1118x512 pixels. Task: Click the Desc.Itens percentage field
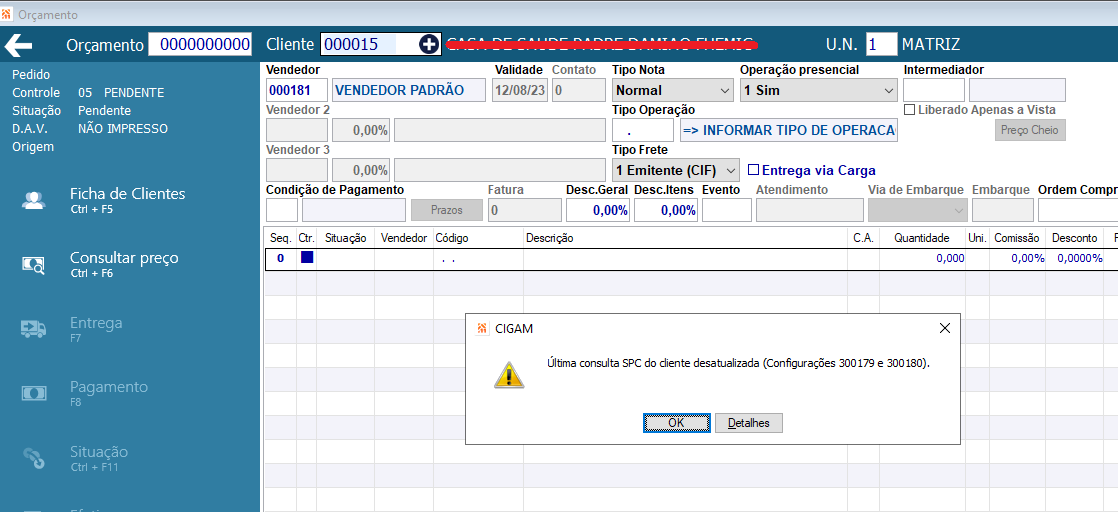pyautogui.click(x=666, y=210)
